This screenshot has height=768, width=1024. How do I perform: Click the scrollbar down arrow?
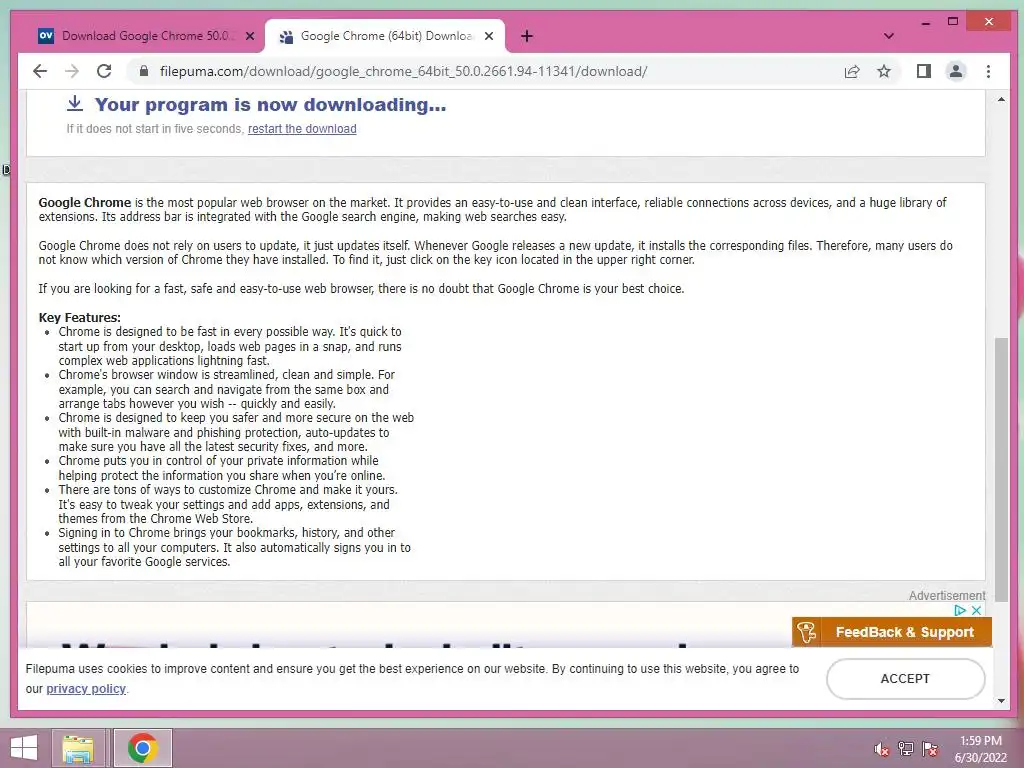(x=1001, y=701)
